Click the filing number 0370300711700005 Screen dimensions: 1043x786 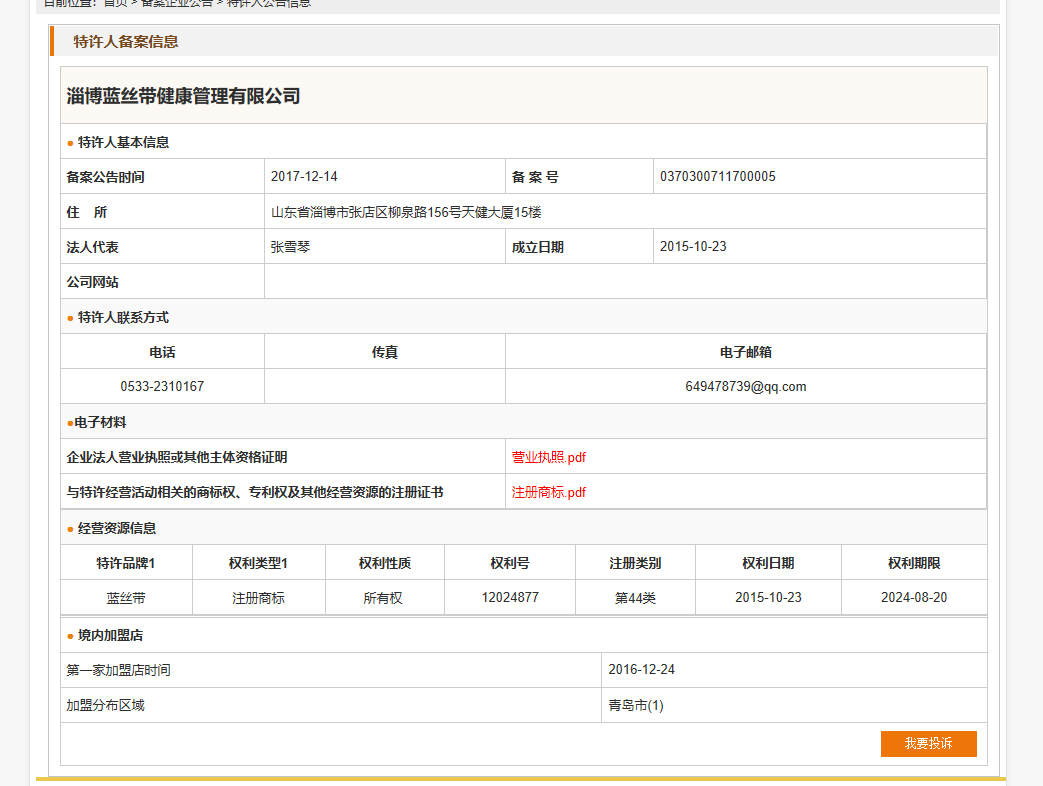tap(717, 177)
